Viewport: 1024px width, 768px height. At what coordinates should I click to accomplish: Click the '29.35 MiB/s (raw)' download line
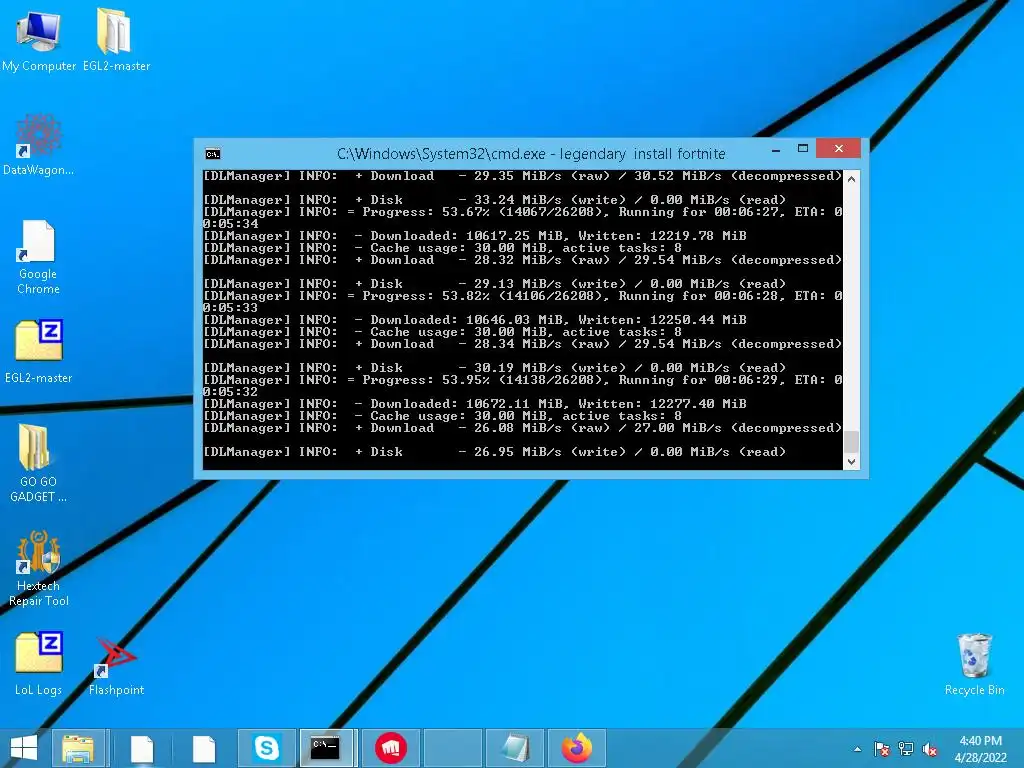(522, 176)
